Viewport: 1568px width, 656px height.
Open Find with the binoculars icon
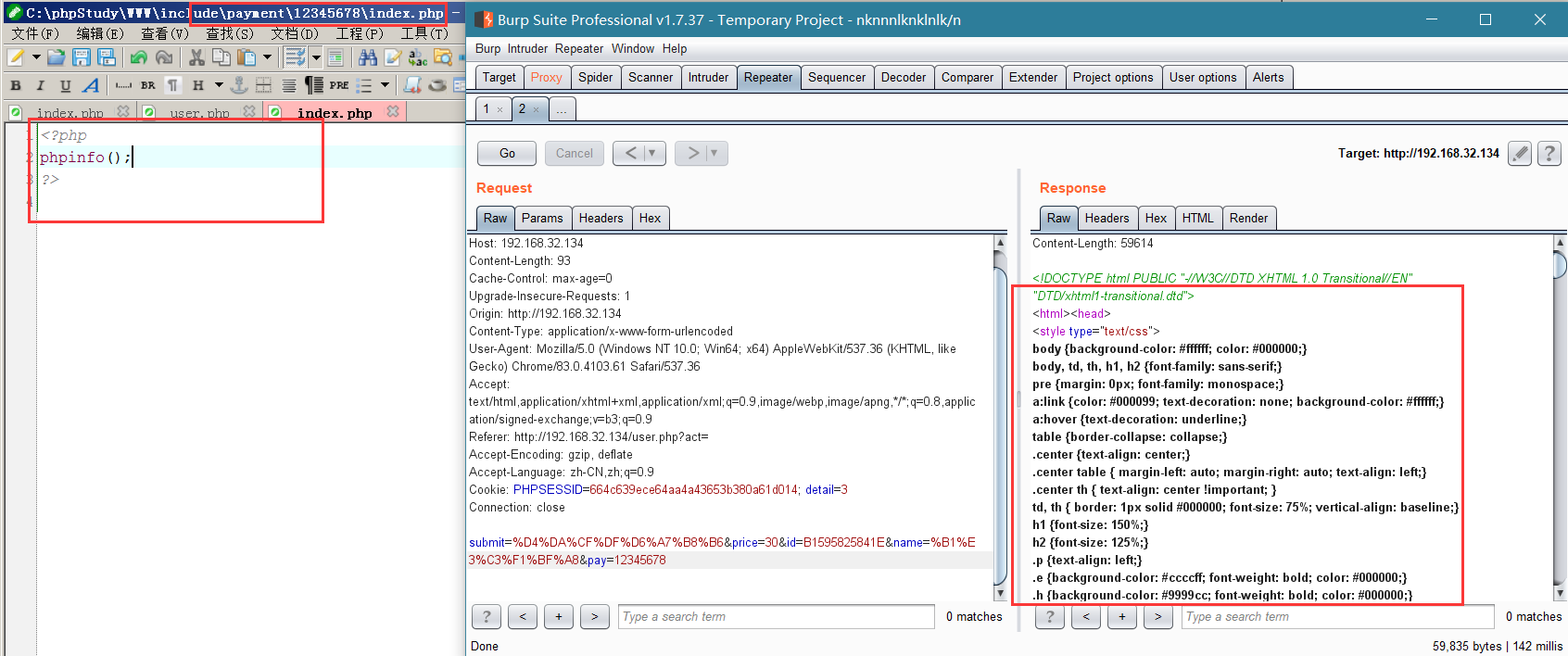coord(368,57)
